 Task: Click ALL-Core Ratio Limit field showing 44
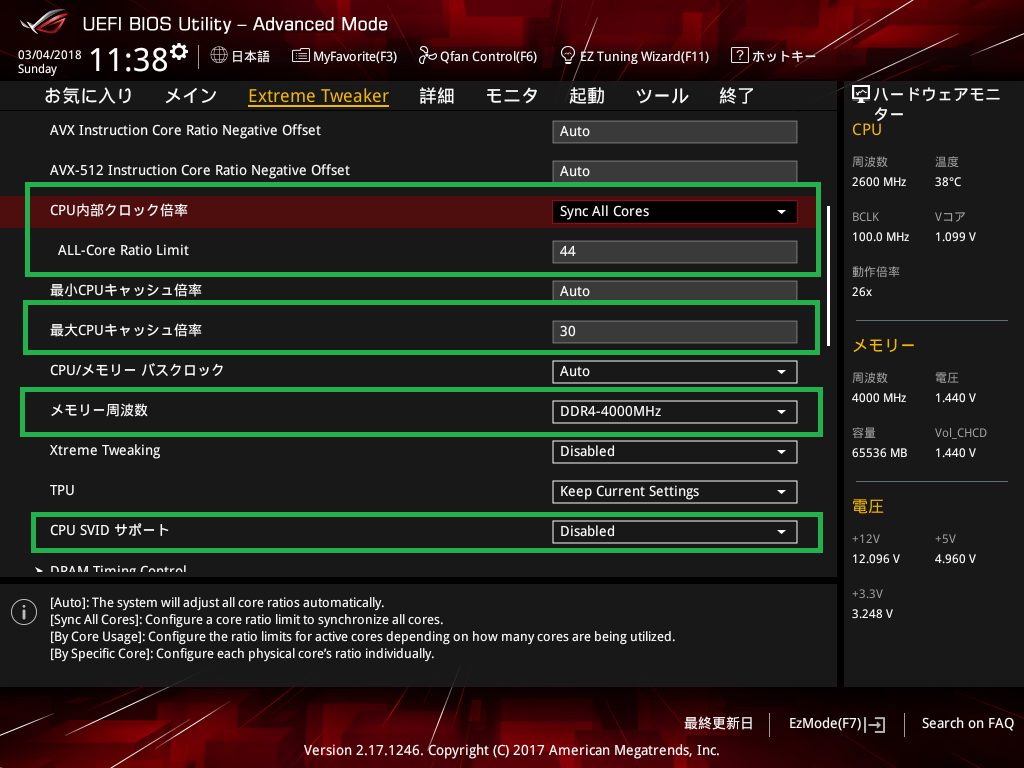point(675,251)
